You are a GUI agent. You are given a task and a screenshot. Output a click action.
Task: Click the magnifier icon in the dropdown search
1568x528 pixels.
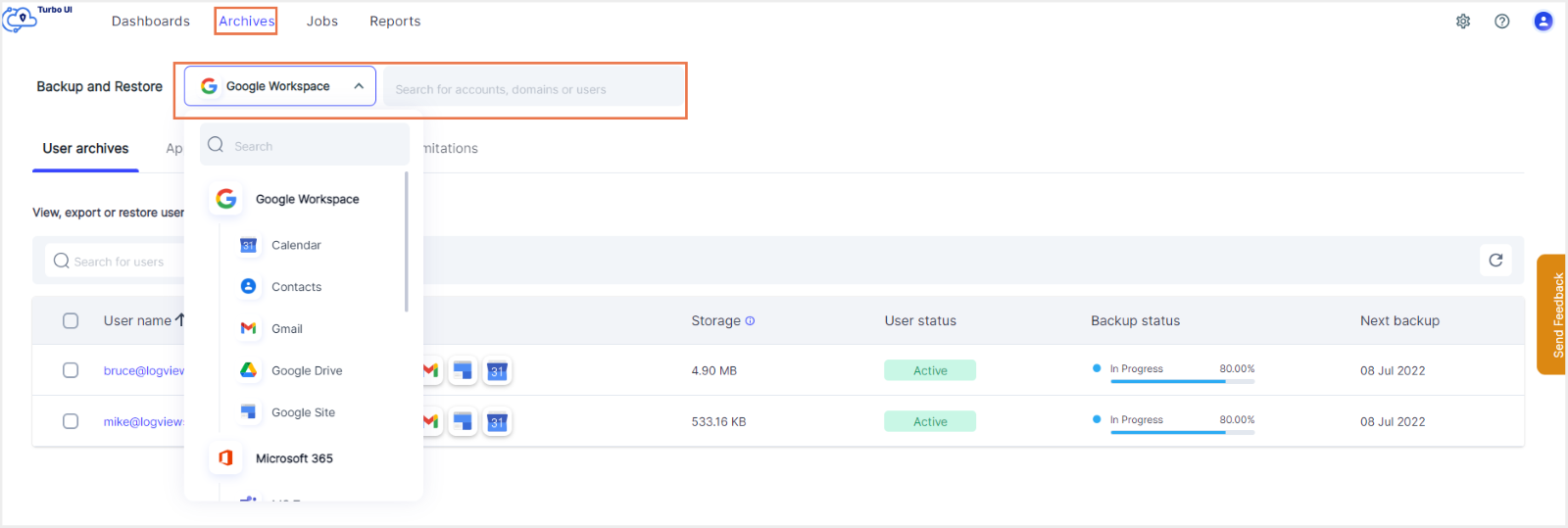coord(216,145)
